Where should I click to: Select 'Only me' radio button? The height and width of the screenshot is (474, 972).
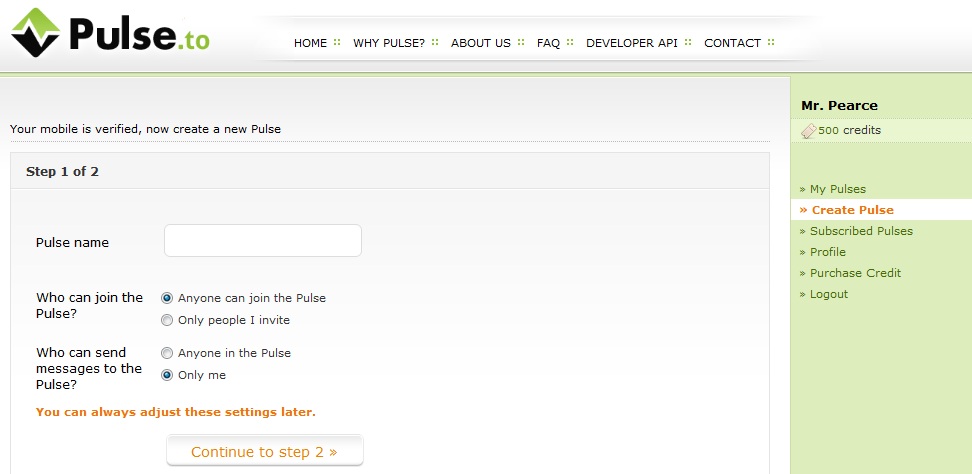tap(167, 375)
